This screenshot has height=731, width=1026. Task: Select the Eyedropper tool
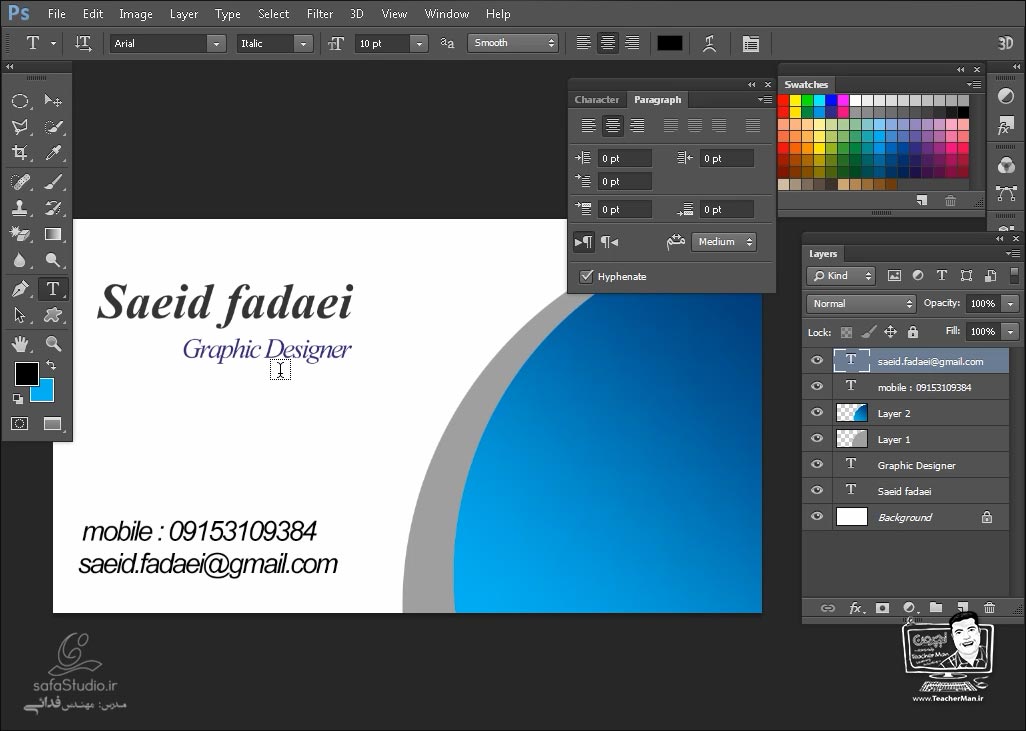tap(52, 153)
